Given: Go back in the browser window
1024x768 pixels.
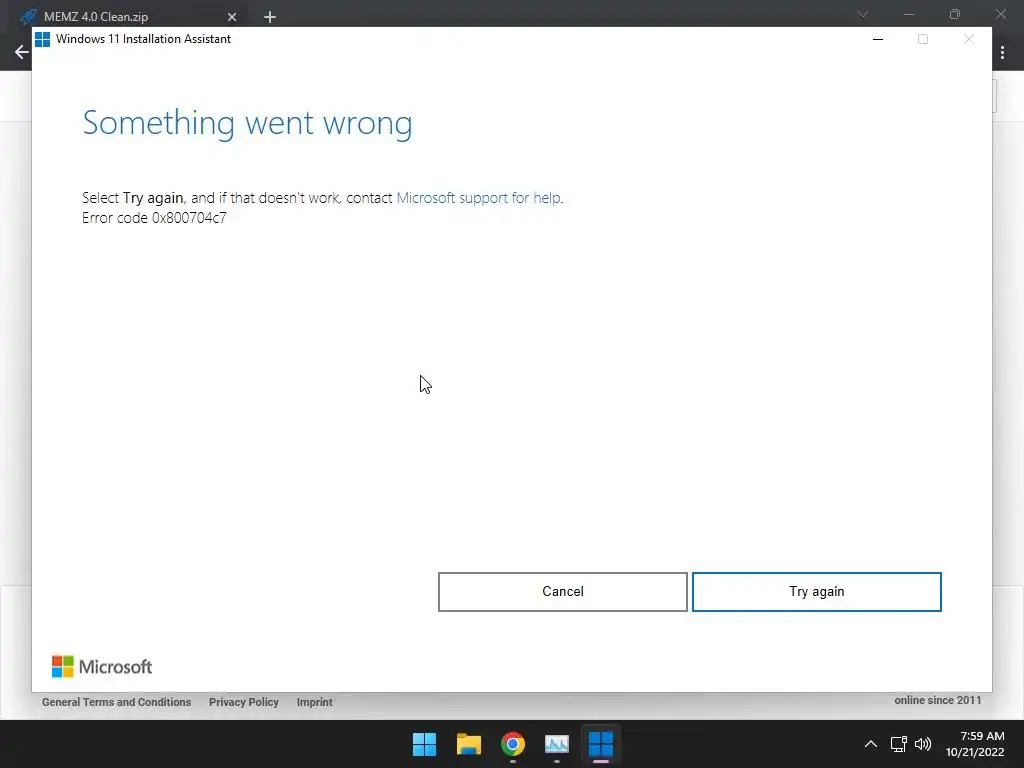Looking at the screenshot, I should [21, 52].
